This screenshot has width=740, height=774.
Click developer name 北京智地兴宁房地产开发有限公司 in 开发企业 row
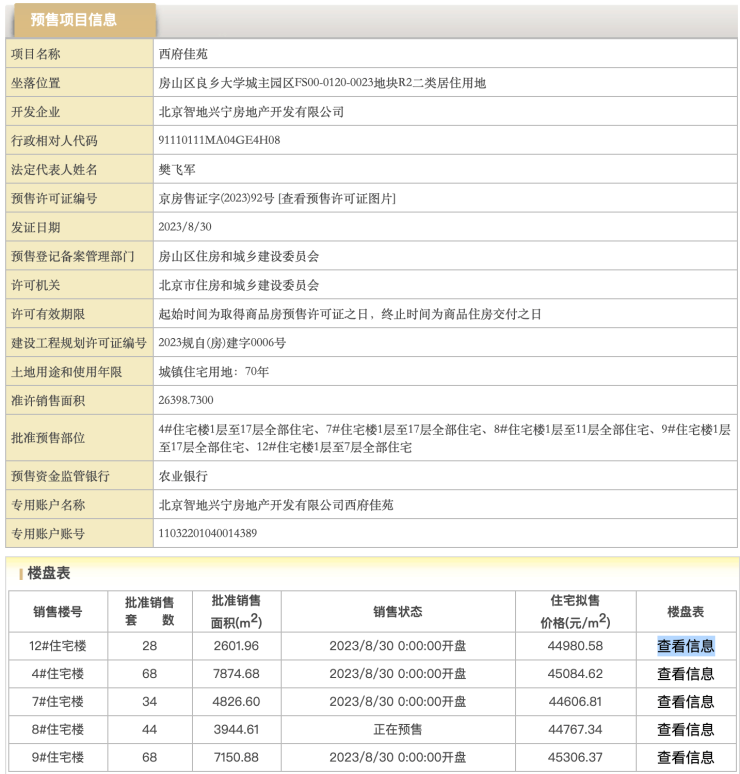(251, 112)
